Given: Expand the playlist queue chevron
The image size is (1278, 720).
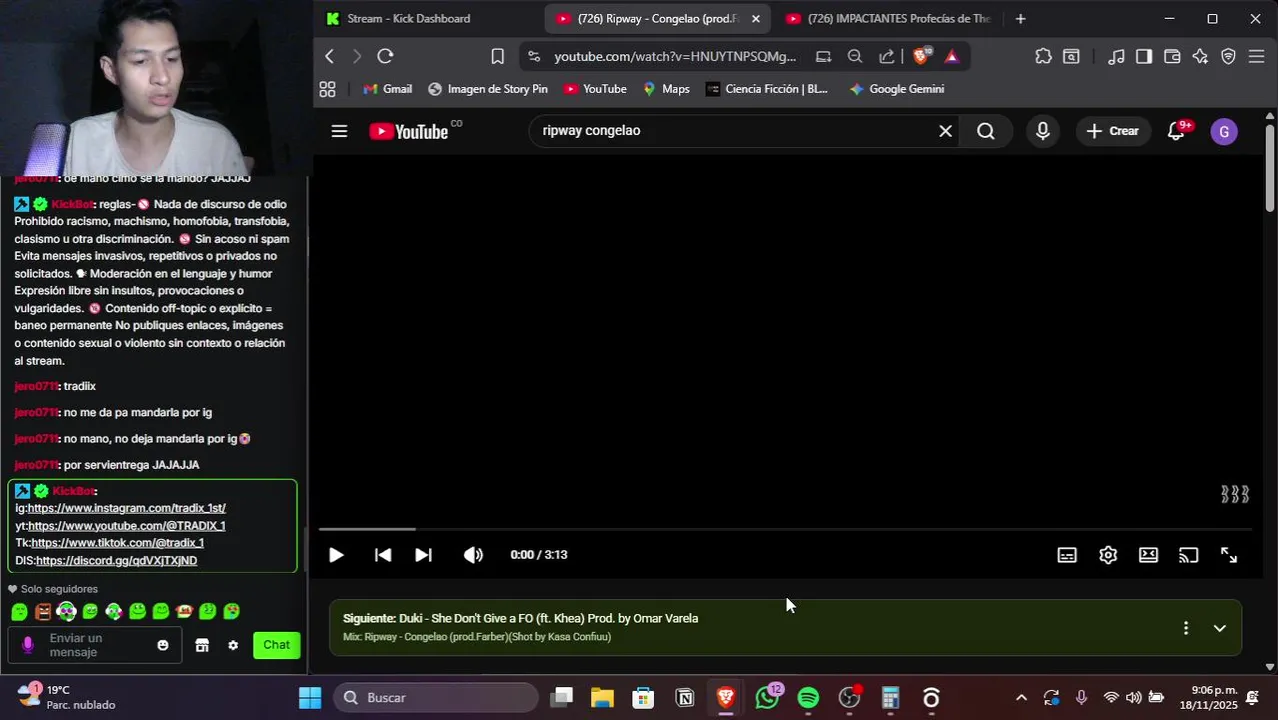Looking at the screenshot, I should [1219, 628].
